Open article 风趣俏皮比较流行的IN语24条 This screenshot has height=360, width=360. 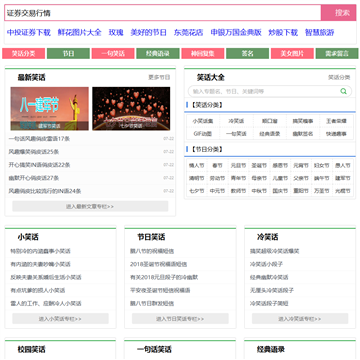point(45,191)
